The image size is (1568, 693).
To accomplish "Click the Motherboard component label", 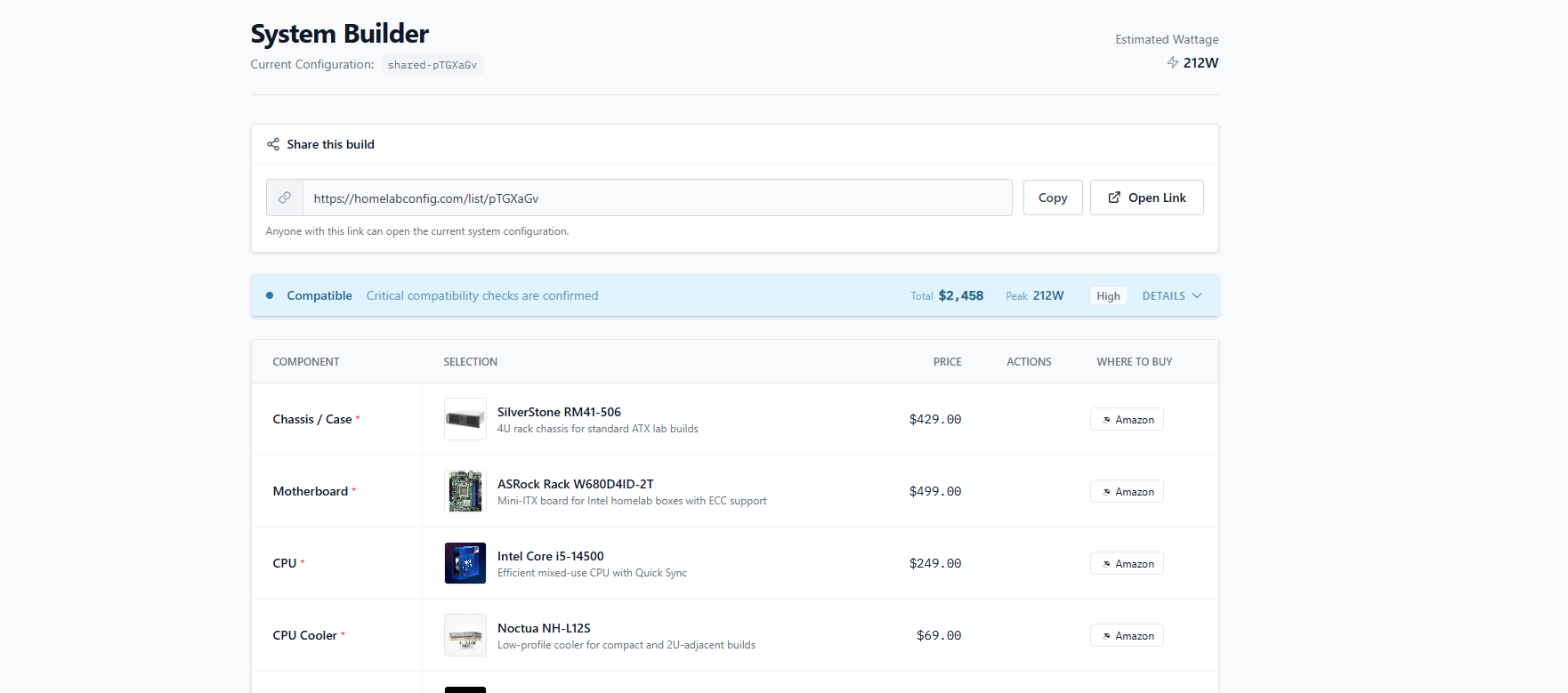I will 311,491.
